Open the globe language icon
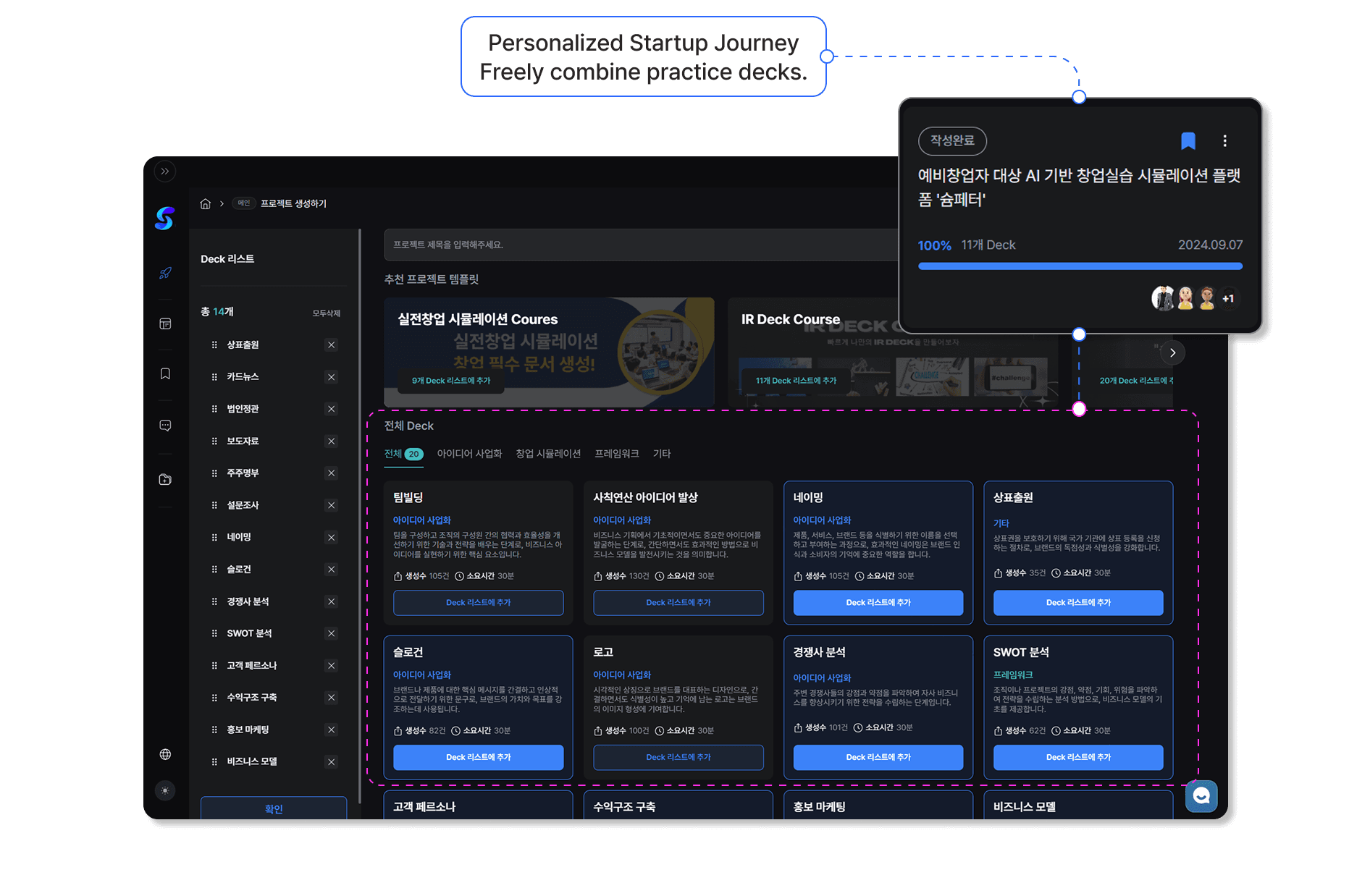1370x896 pixels. [x=165, y=754]
